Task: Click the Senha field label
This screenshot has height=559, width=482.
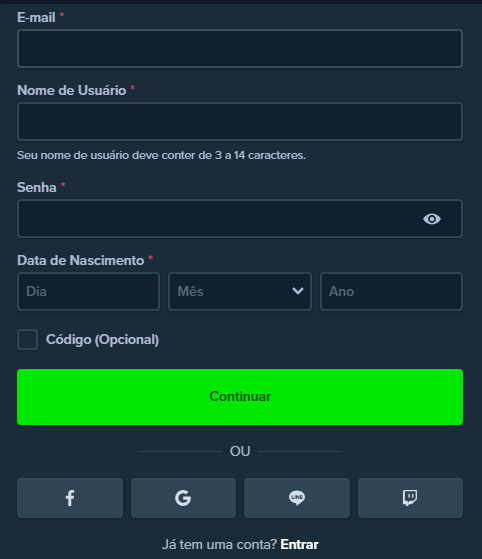Action: pyautogui.click(x=37, y=187)
